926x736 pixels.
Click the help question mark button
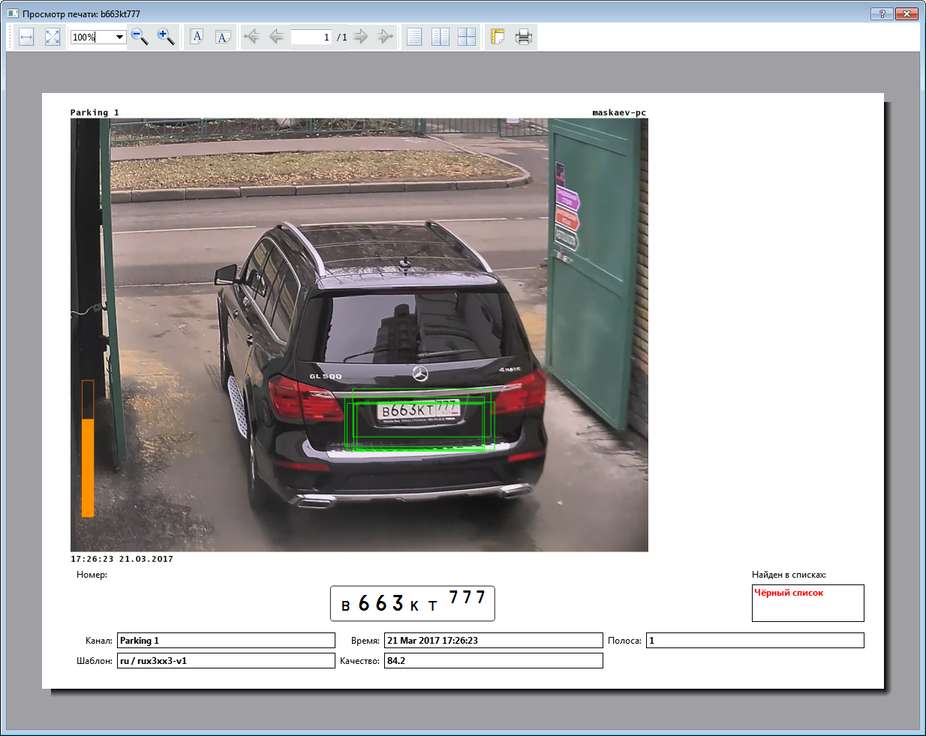tap(881, 13)
